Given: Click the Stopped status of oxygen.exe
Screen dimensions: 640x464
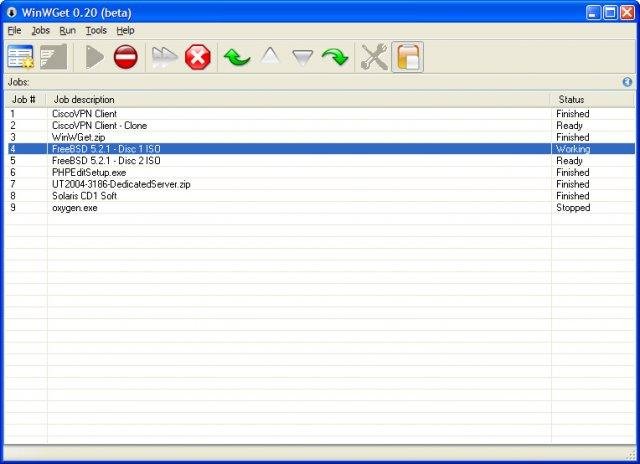Looking at the screenshot, I should tap(573, 208).
